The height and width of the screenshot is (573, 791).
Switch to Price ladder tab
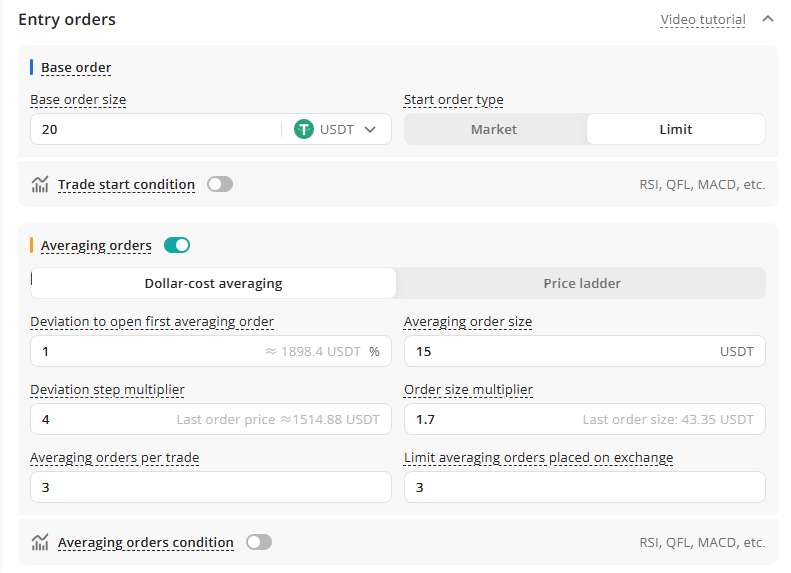tap(581, 283)
